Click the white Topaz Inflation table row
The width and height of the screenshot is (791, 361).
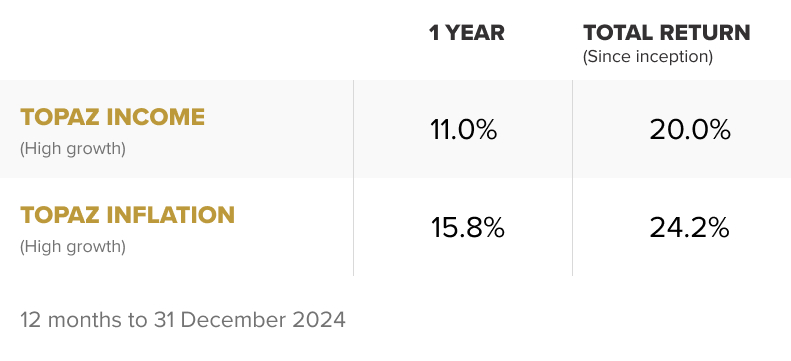coord(396,227)
